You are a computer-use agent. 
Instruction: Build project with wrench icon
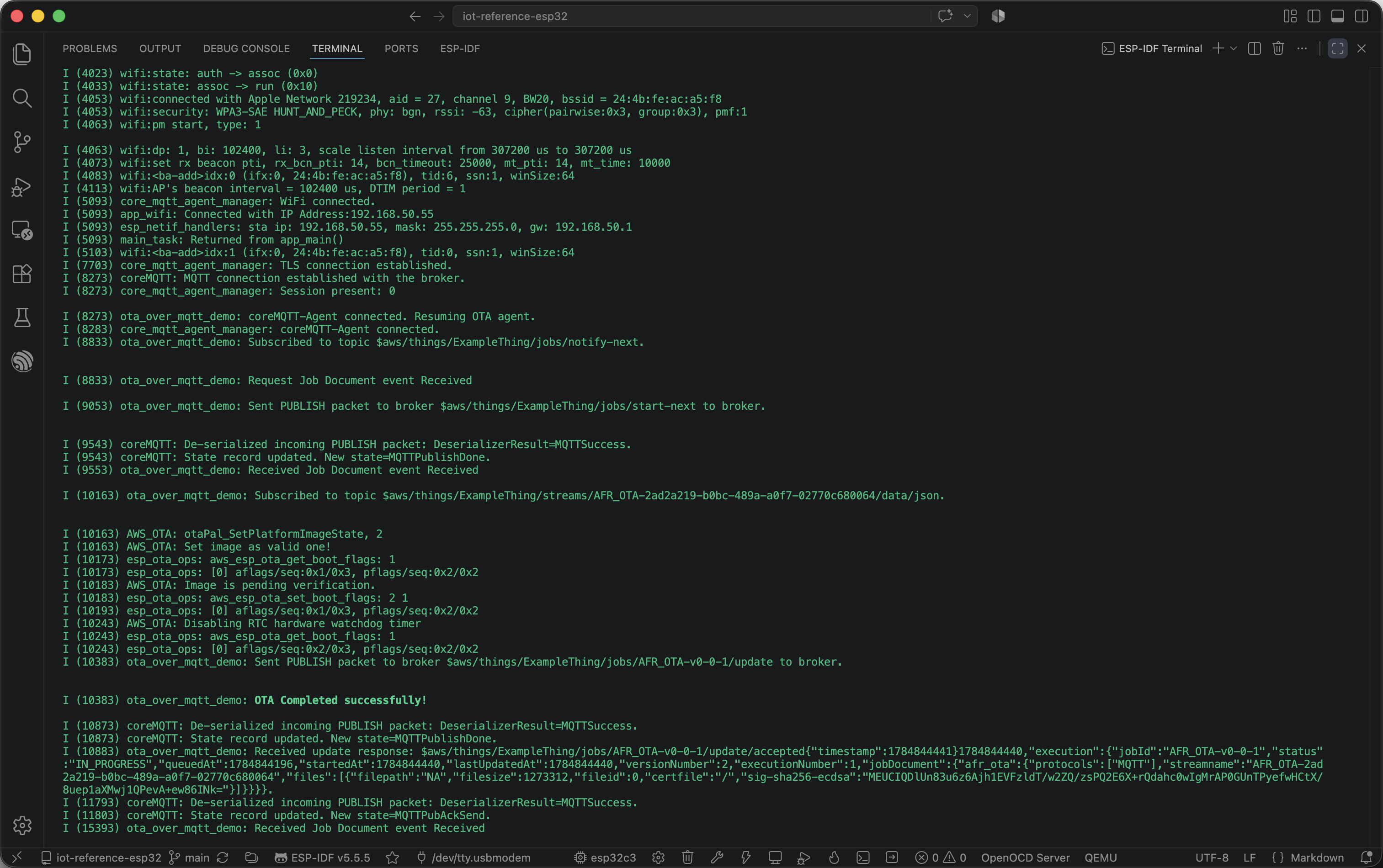[717, 857]
